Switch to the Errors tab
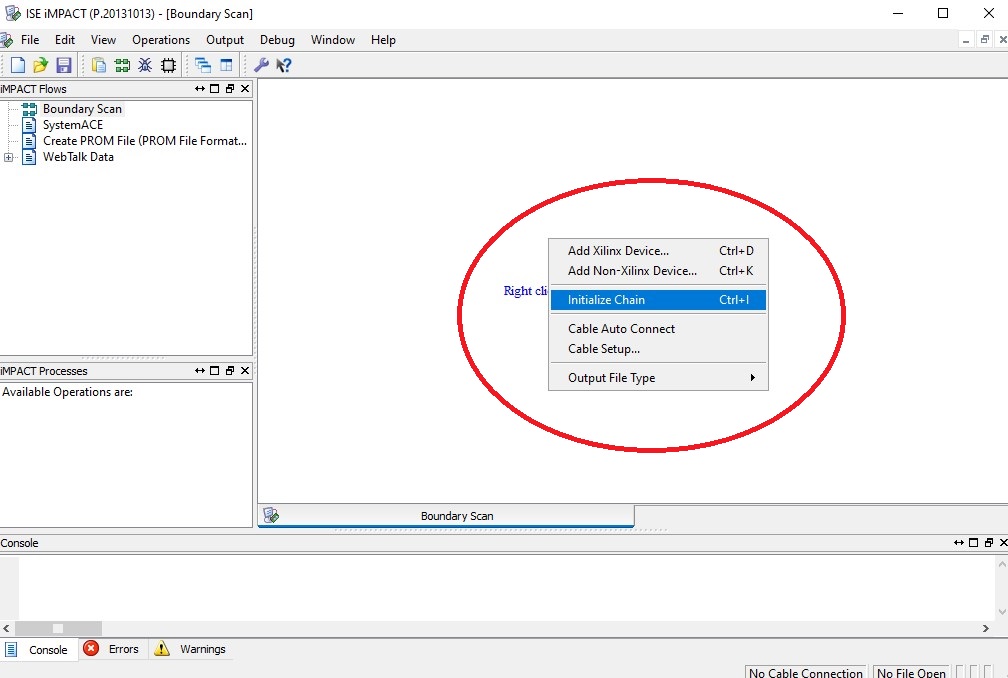1008x678 pixels. [x=112, y=649]
